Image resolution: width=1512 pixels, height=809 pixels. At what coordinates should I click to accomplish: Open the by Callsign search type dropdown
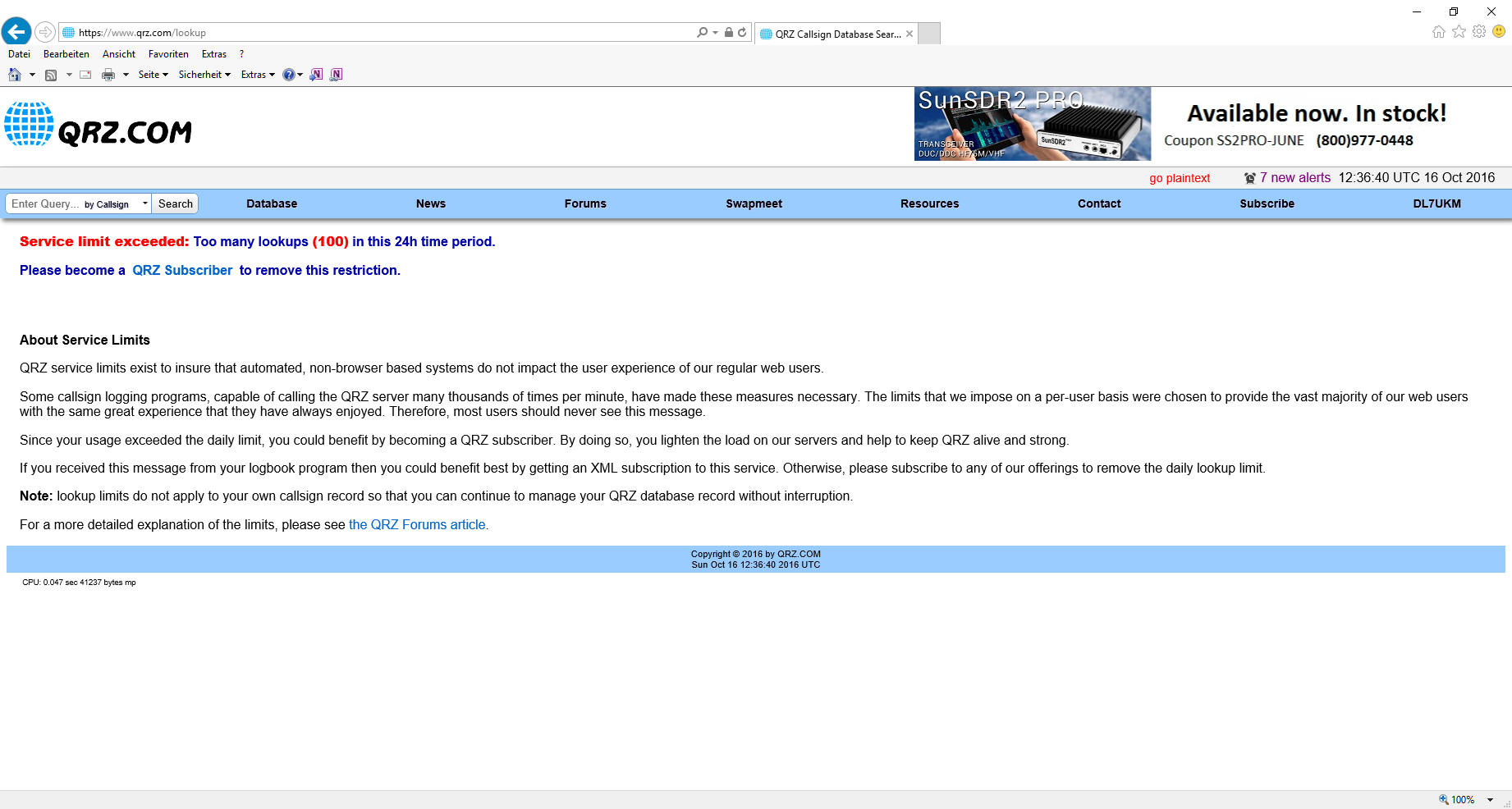[115, 204]
